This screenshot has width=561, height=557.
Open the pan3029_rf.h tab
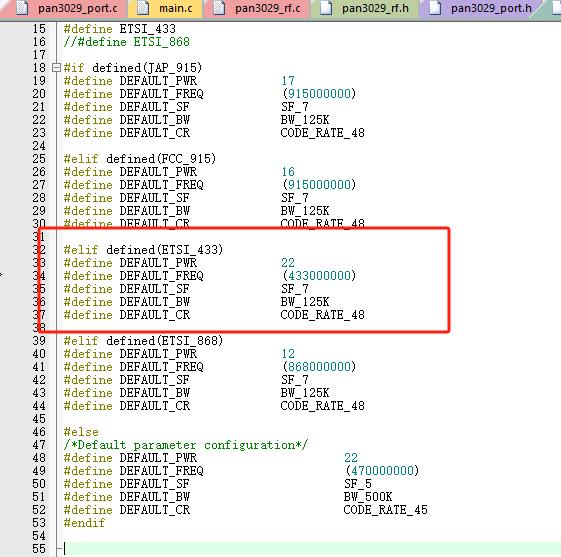click(365, 8)
